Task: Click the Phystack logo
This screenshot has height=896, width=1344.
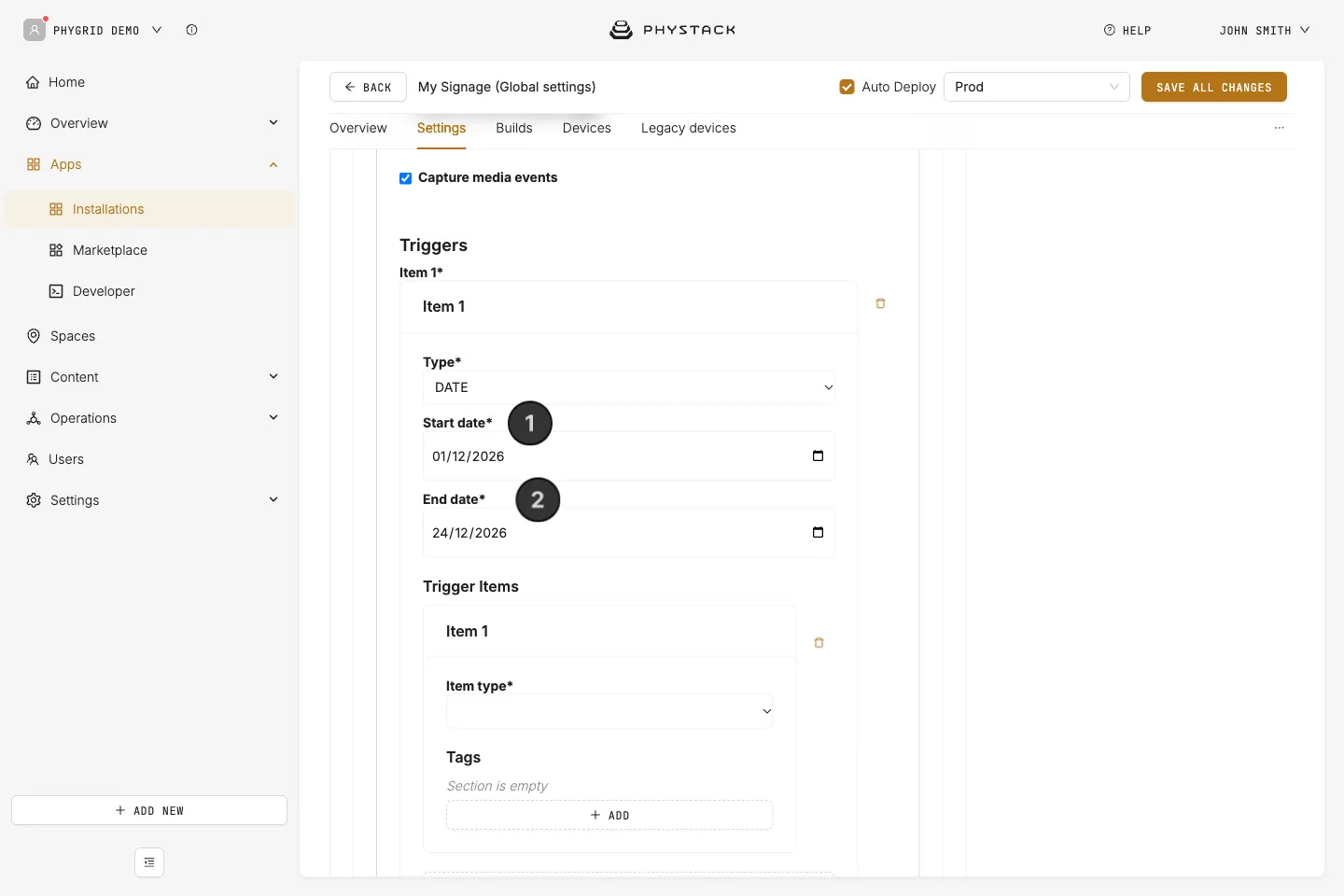Action: [x=672, y=30]
